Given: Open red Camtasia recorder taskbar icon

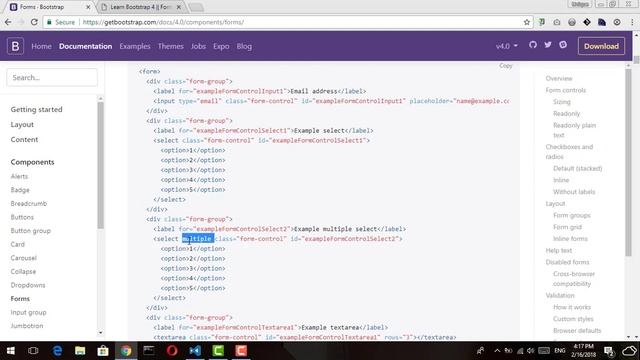Looking at the screenshot, I should (x=241, y=351).
